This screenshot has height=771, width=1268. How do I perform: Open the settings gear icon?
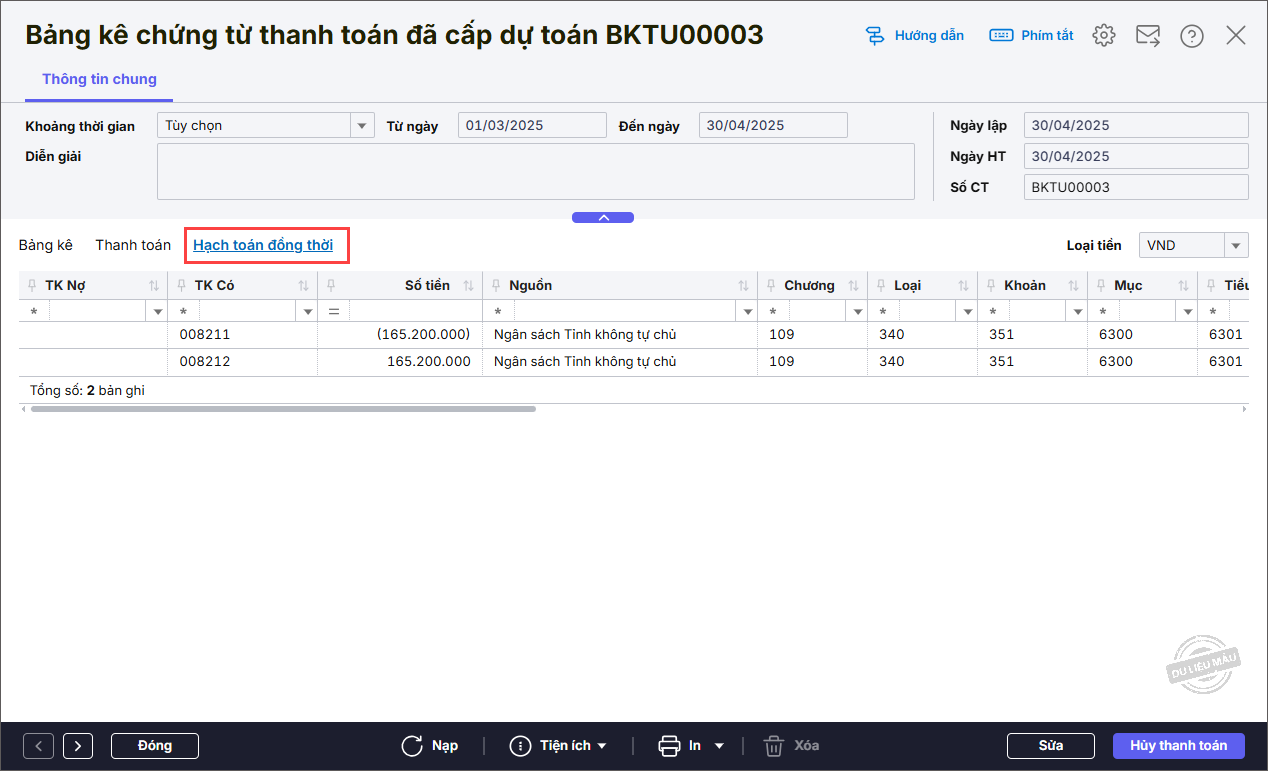tap(1103, 35)
